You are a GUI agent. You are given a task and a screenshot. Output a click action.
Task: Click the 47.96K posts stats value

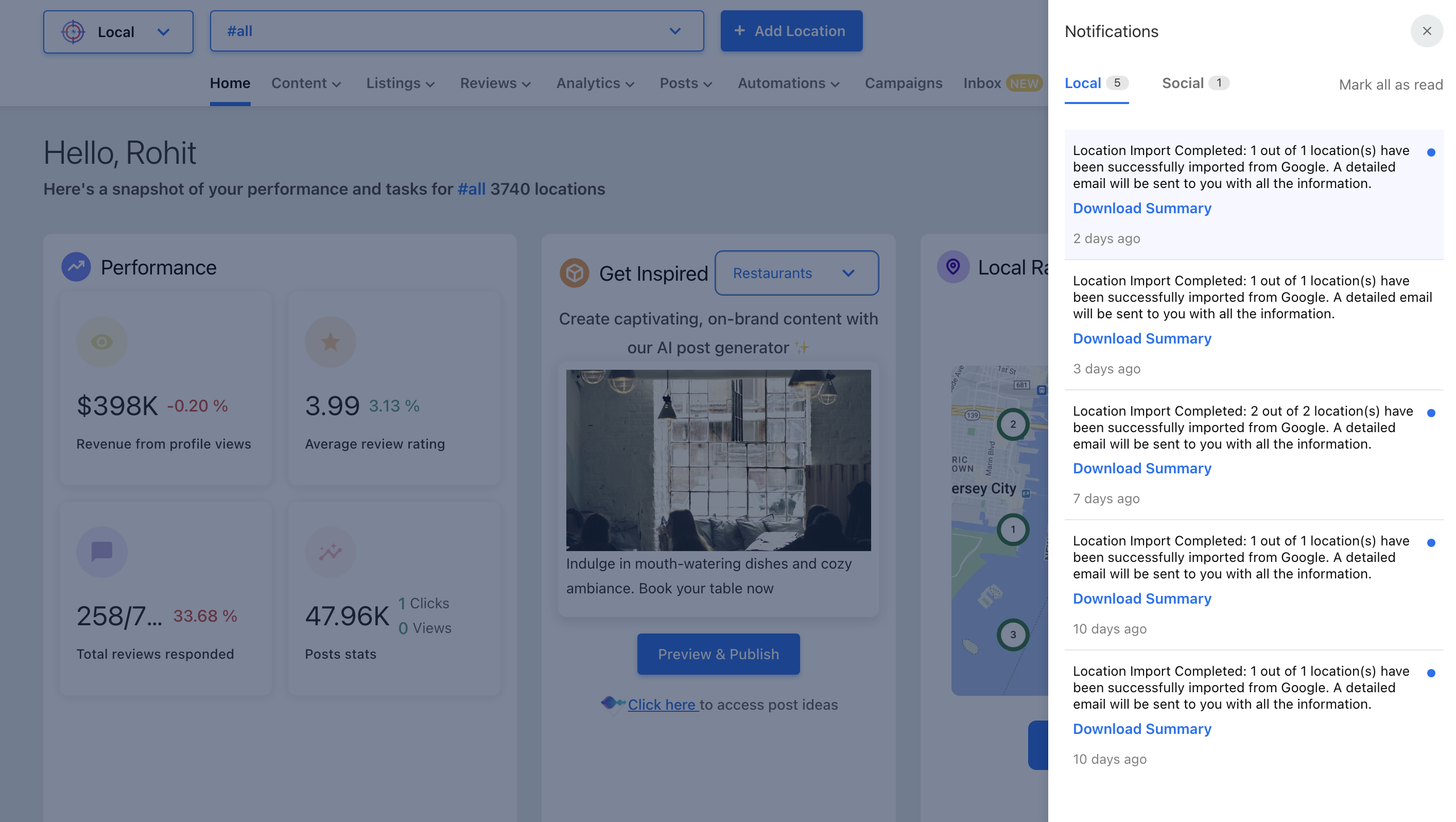click(347, 615)
